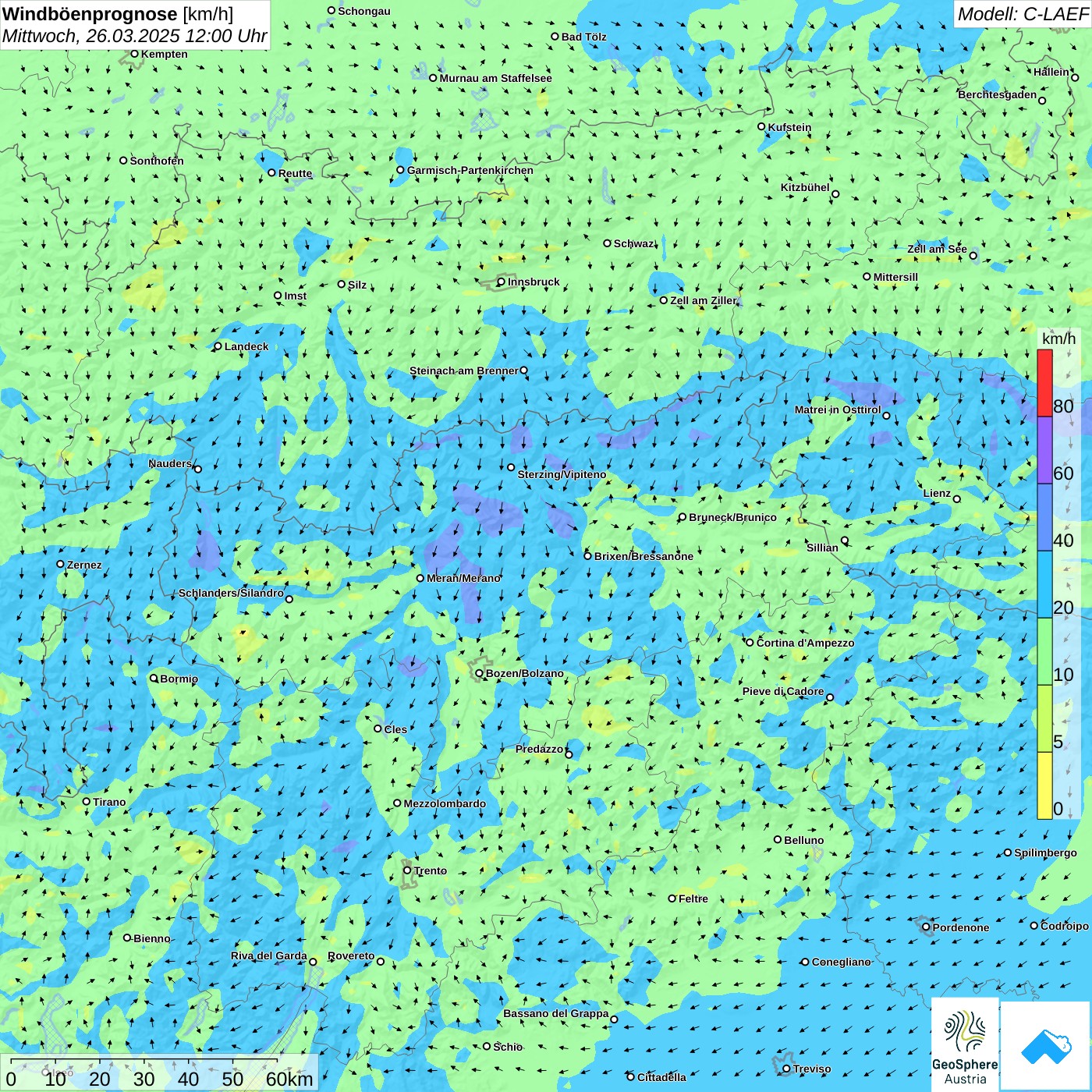The width and height of the screenshot is (1092, 1092).
Task: Click the Treviso city marker
Action: pos(787,1069)
